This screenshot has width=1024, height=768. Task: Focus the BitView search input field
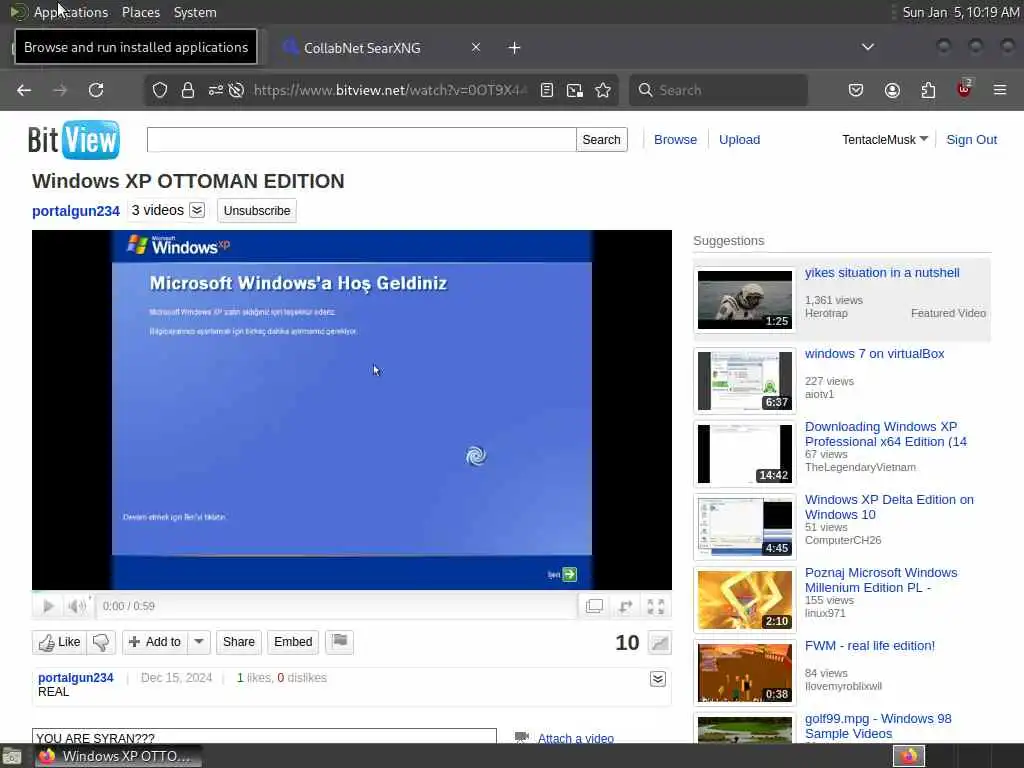point(361,140)
